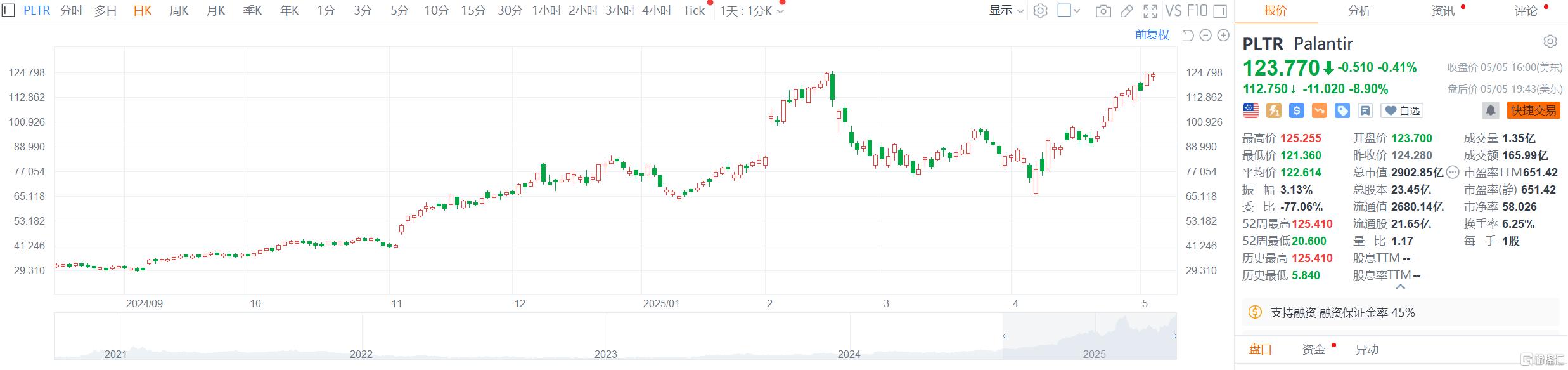Open the F10 company profile

[1197, 11]
